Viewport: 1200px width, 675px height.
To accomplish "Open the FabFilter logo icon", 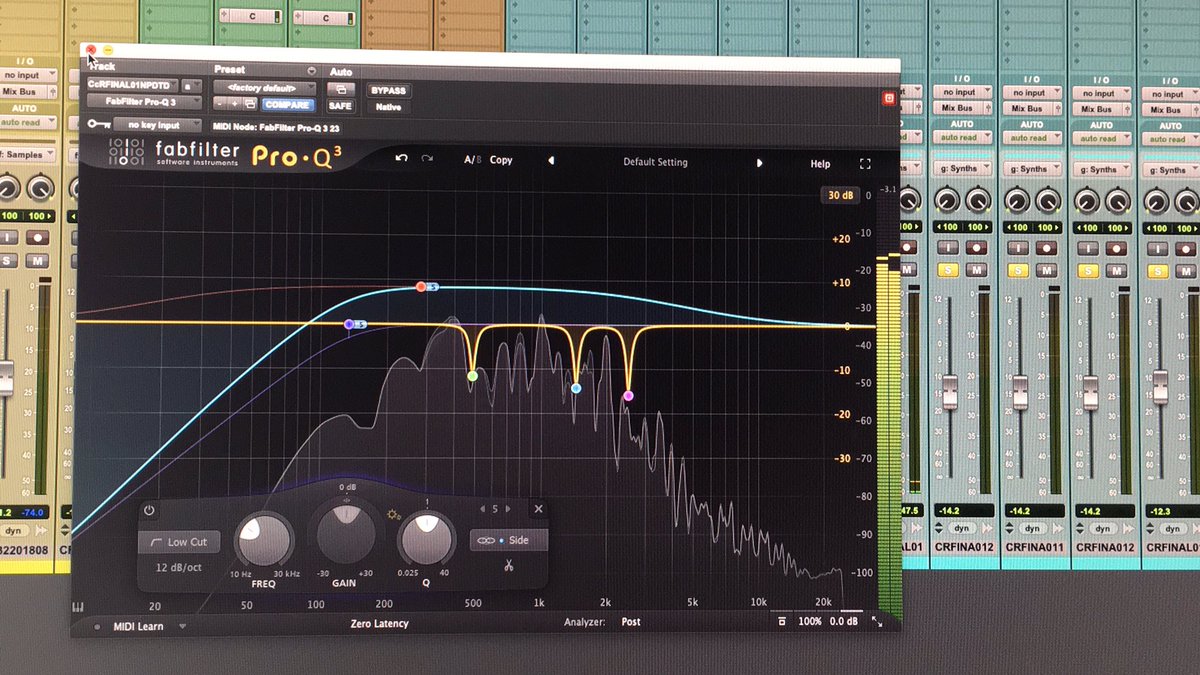I will (x=126, y=153).
